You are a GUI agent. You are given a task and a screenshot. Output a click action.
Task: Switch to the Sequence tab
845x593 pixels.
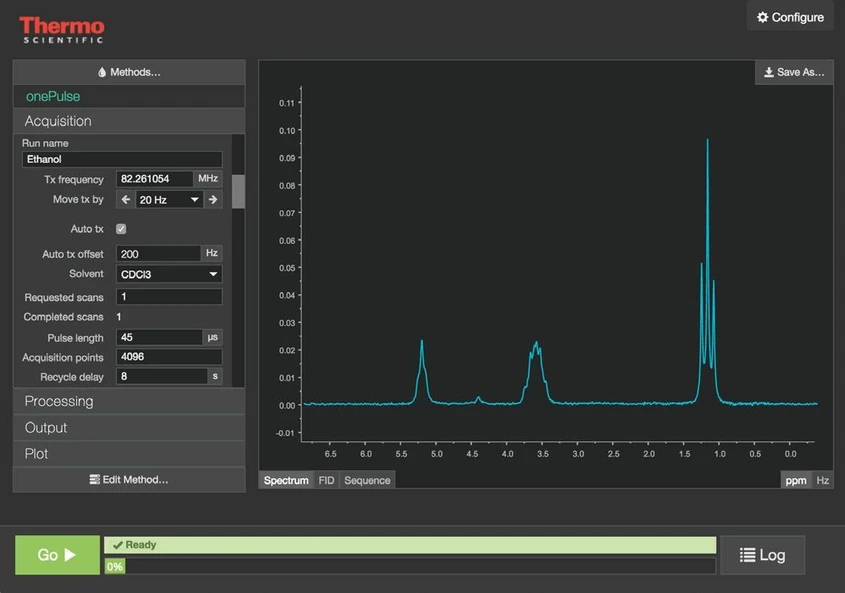[x=367, y=480]
